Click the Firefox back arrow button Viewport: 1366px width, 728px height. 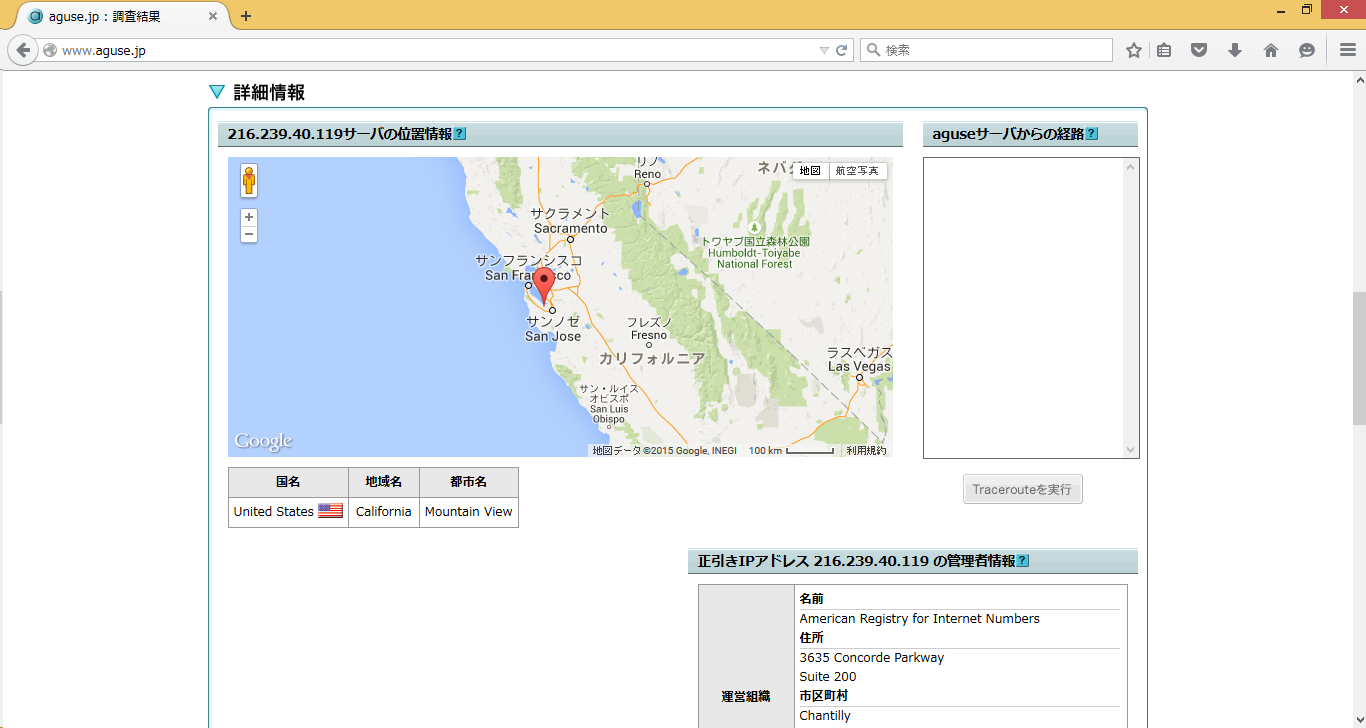pos(24,50)
